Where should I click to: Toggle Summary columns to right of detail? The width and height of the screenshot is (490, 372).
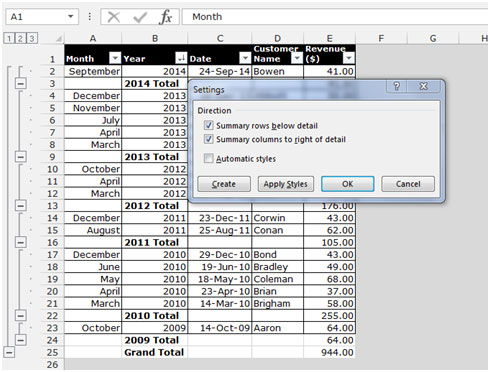coord(208,139)
